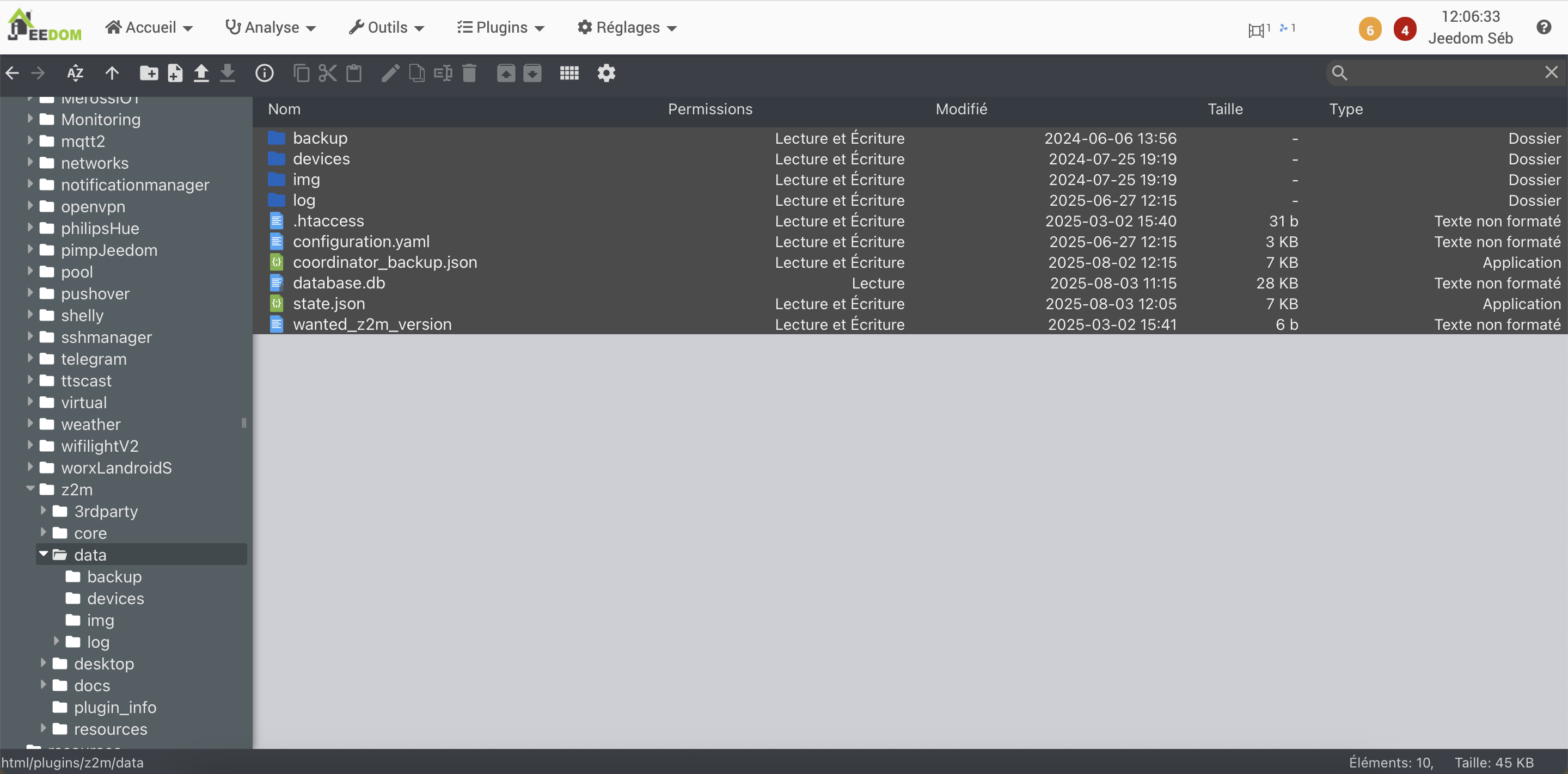Click the back navigation arrow
The width and height of the screenshot is (1568, 774).
point(12,73)
